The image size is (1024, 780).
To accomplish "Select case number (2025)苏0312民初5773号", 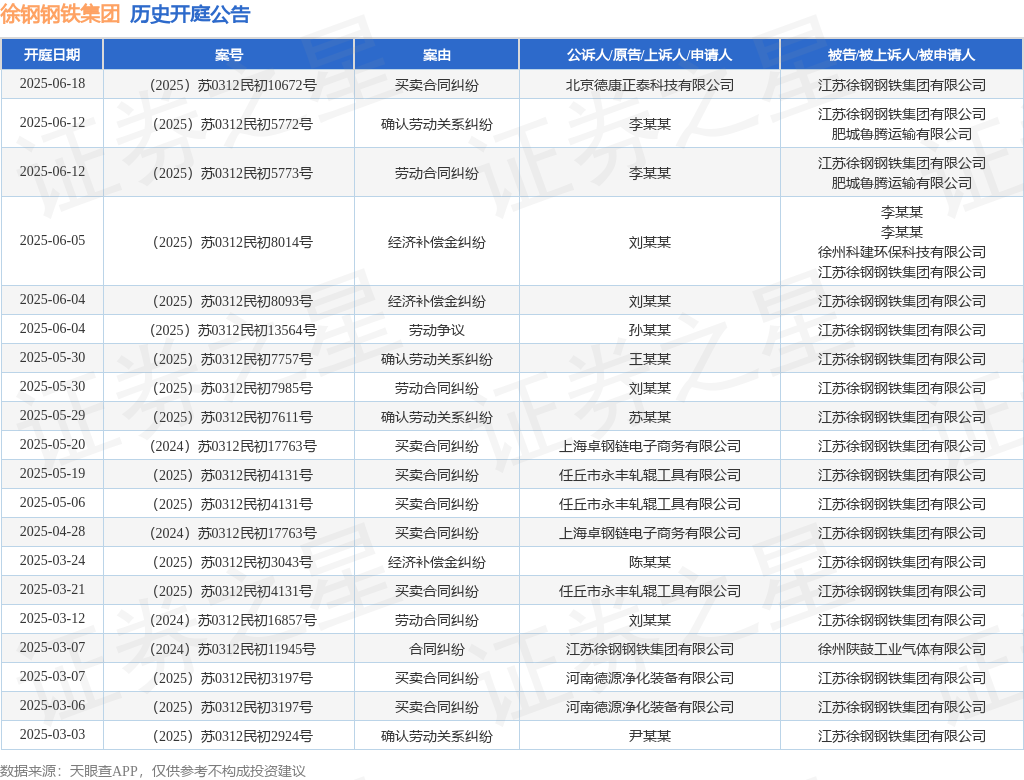I will click(x=232, y=173).
